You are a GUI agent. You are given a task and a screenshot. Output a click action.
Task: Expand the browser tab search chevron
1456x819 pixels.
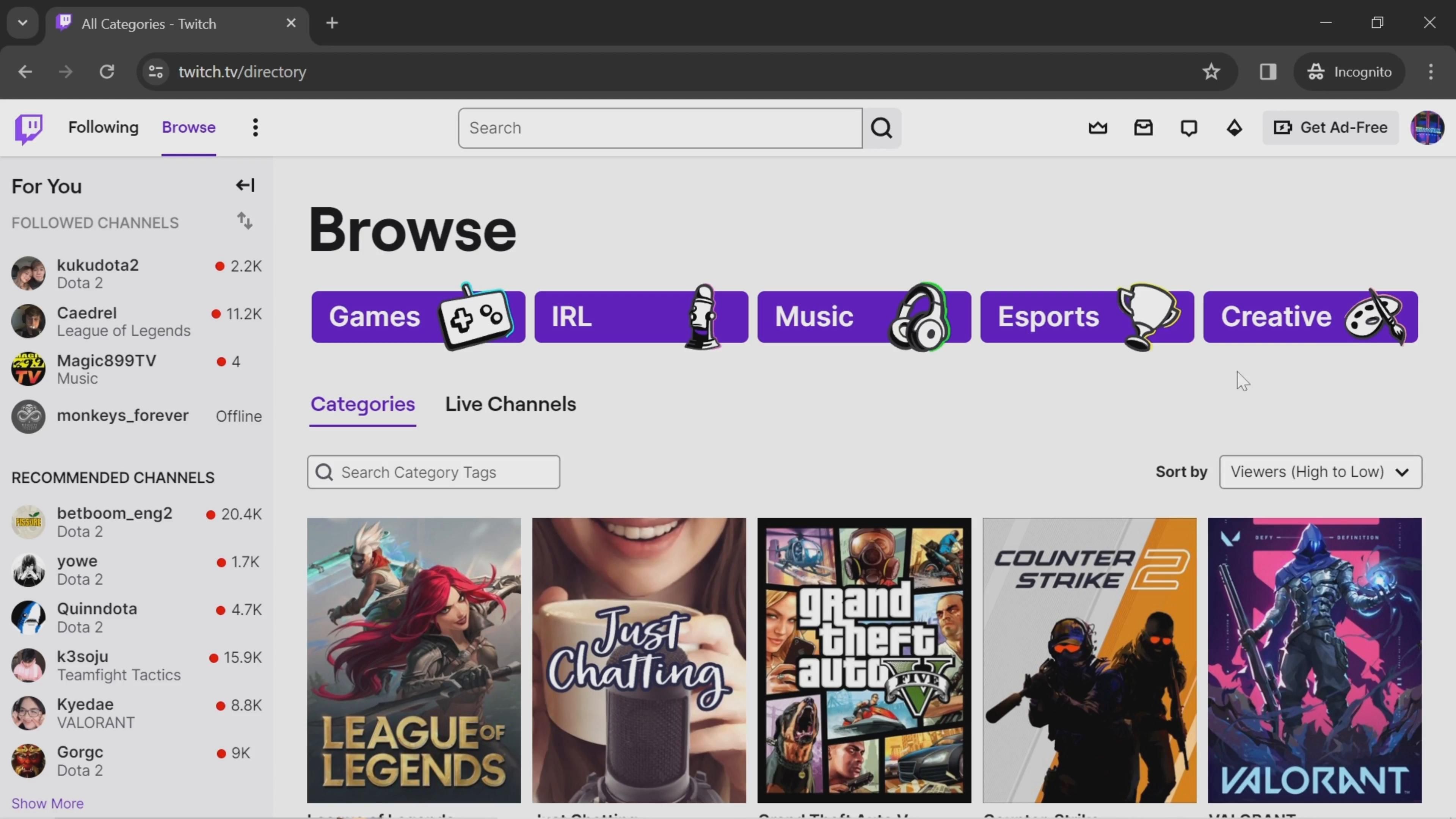[x=23, y=23]
